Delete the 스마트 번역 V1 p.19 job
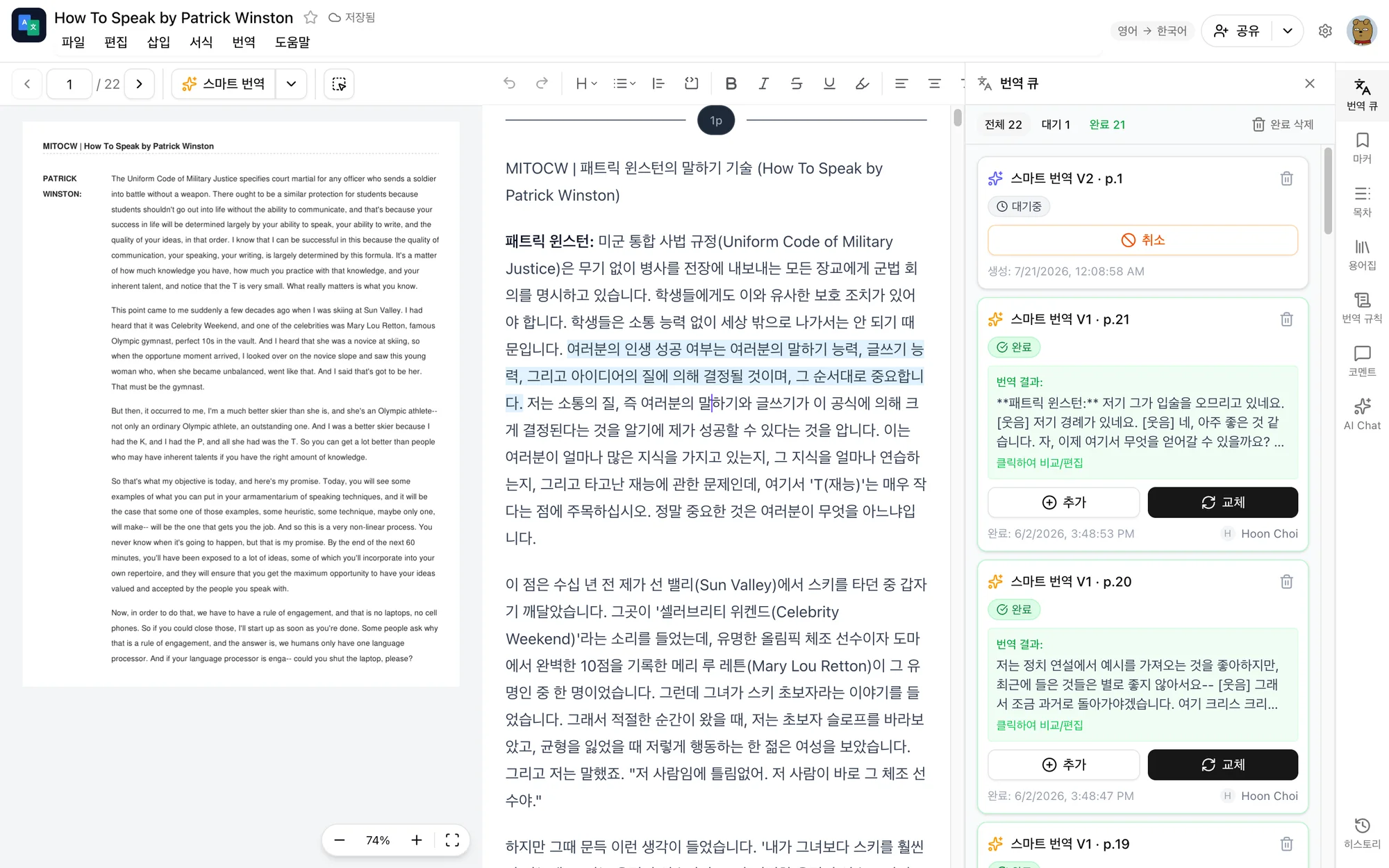This screenshot has height=868, width=1389. click(1287, 844)
